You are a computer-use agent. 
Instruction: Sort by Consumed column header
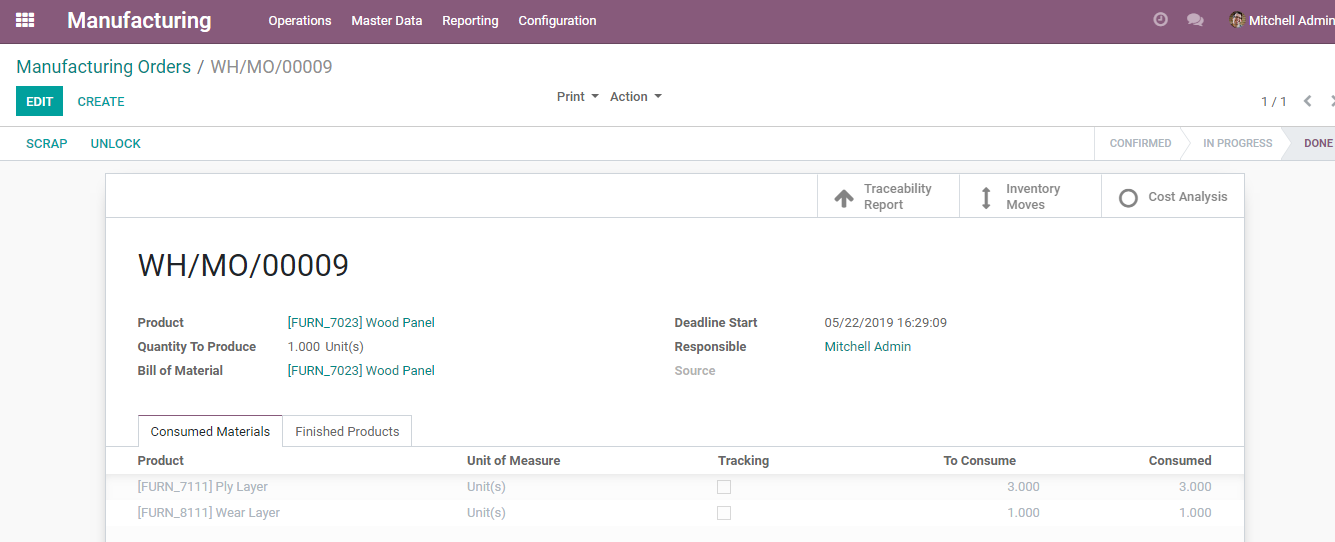click(1180, 461)
